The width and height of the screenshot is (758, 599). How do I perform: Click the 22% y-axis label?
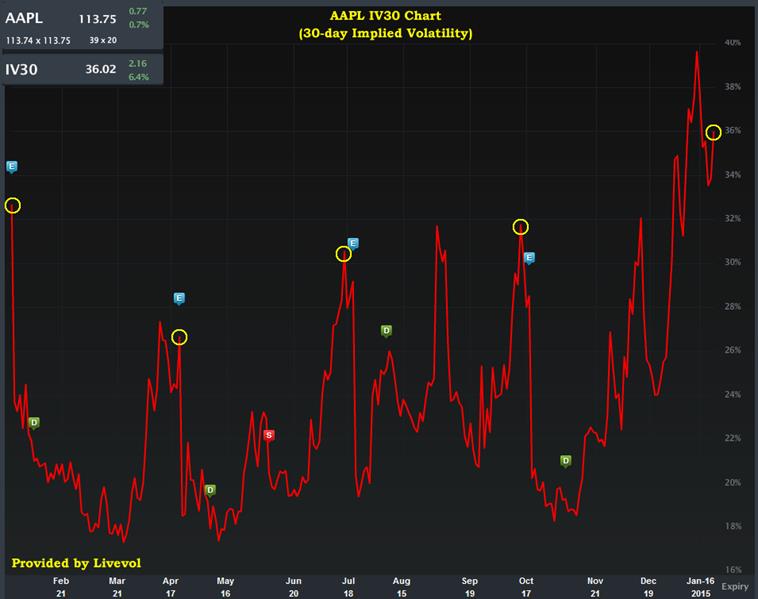click(732, 438)
